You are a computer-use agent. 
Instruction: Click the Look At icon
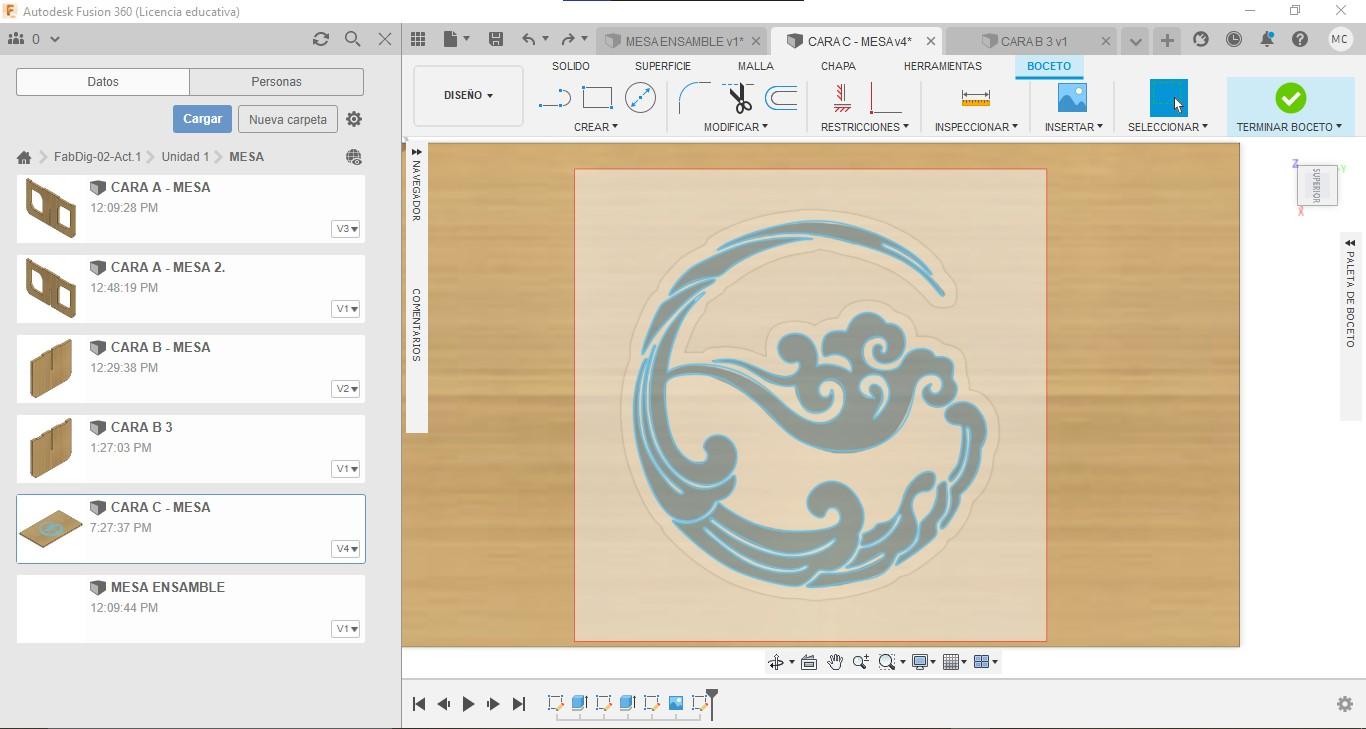point(809,662)
